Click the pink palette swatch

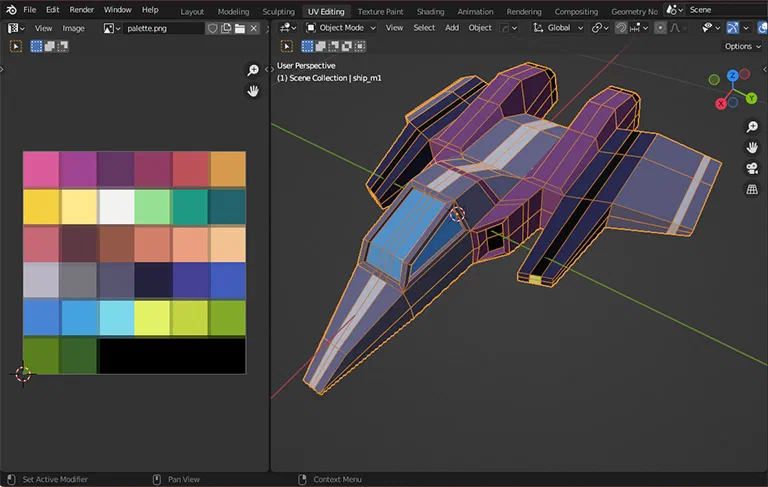click(41, 170)
